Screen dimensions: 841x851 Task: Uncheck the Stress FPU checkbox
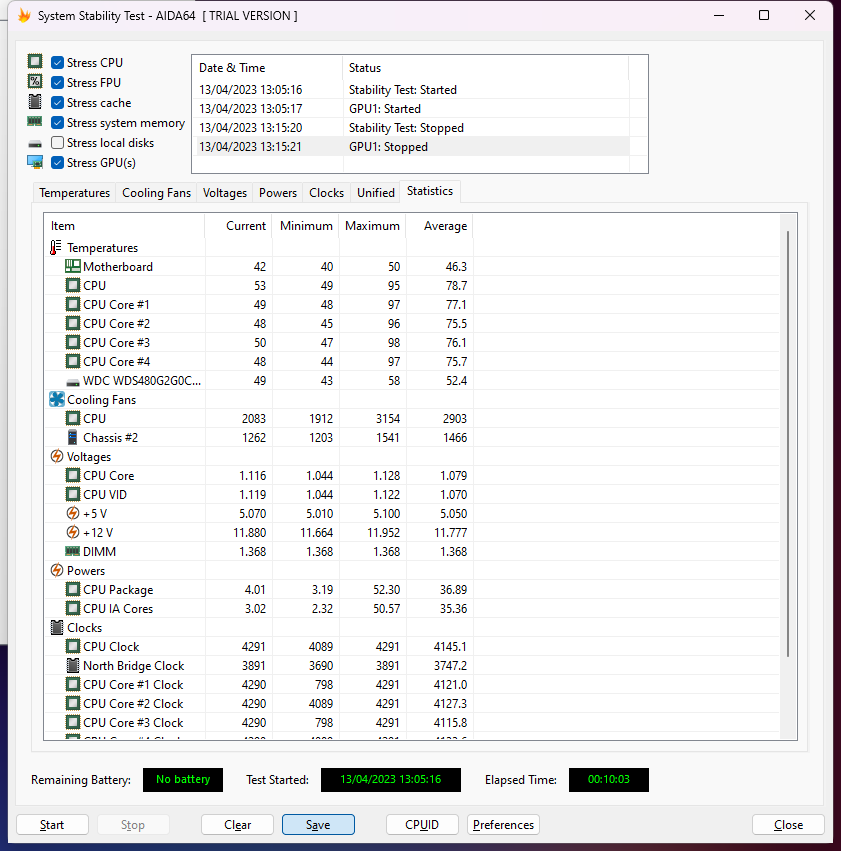click(58, 82)
